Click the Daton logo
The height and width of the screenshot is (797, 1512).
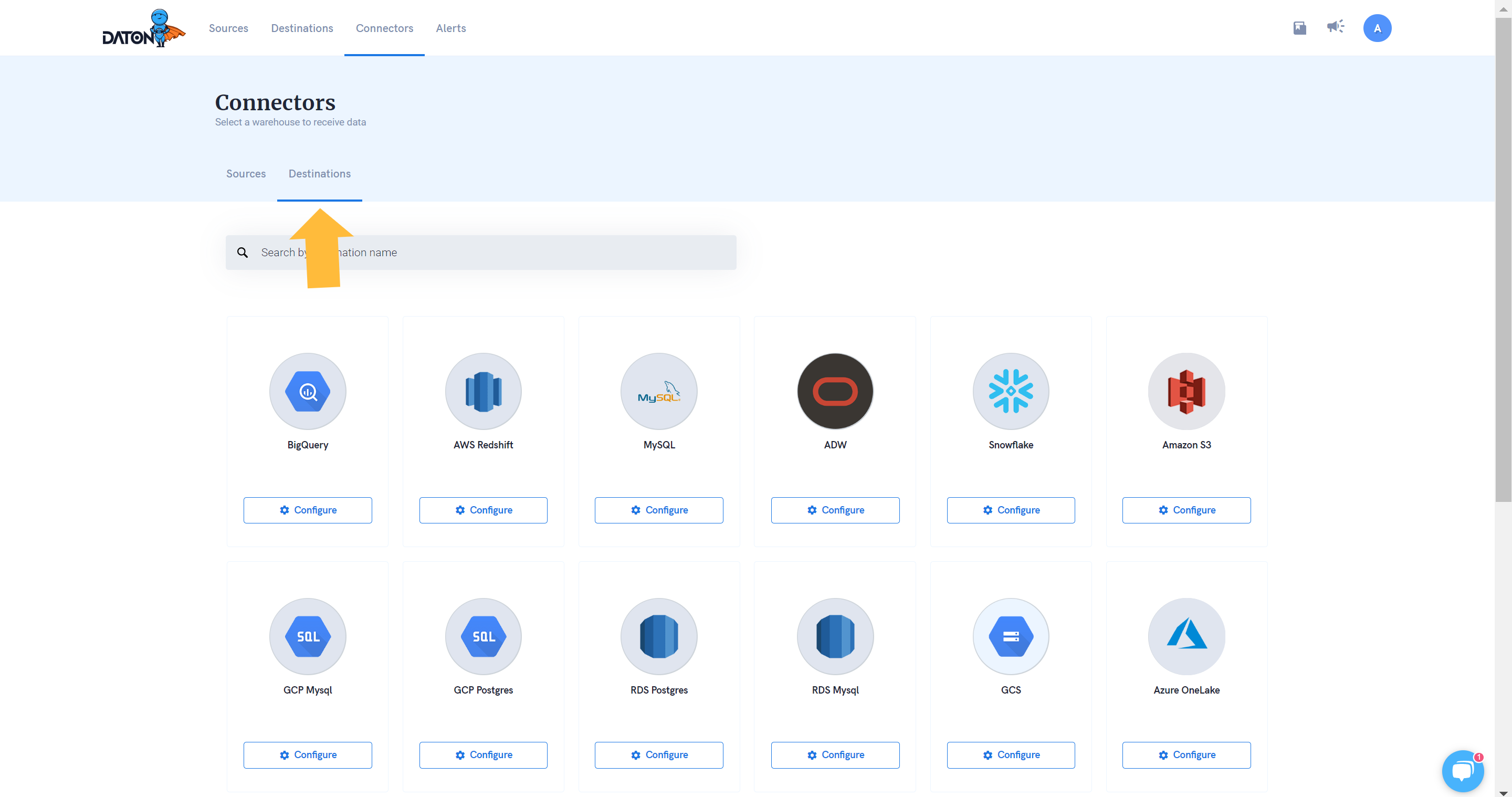tap(143, 28)
